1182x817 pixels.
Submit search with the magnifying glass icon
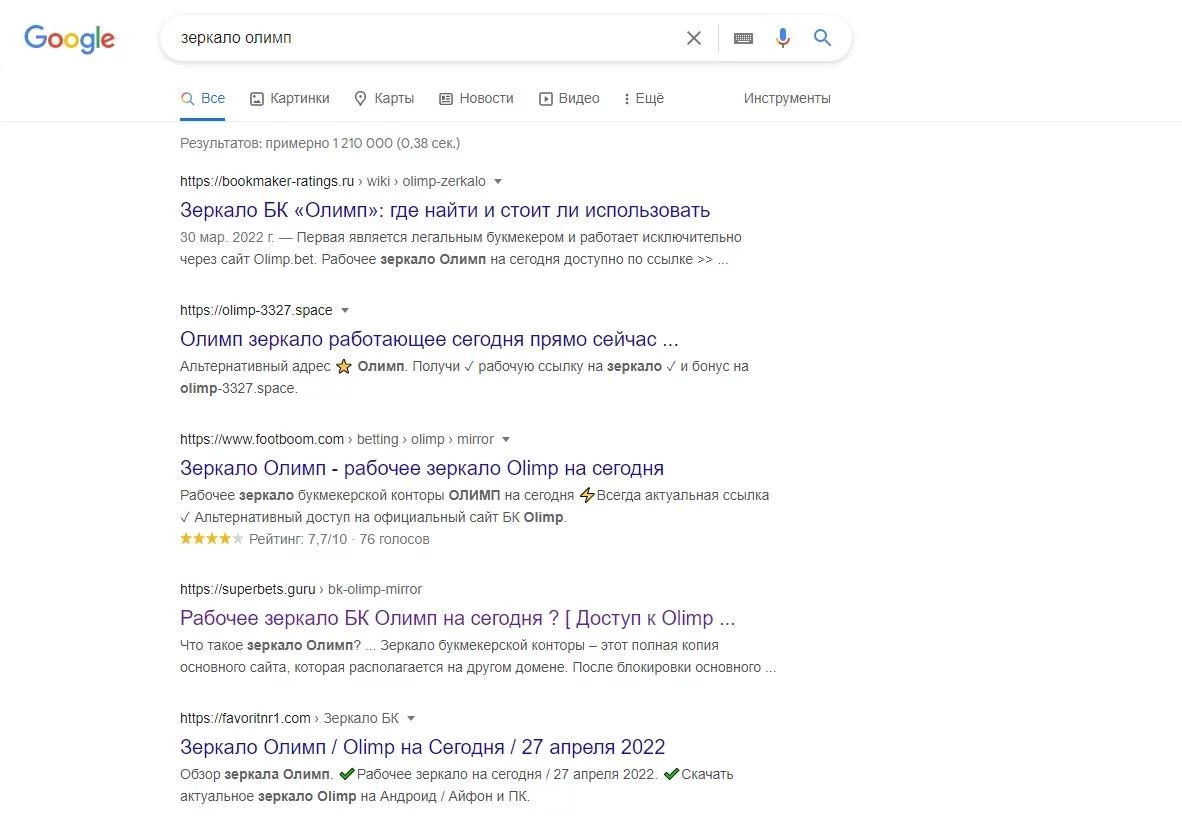(822, 38)
